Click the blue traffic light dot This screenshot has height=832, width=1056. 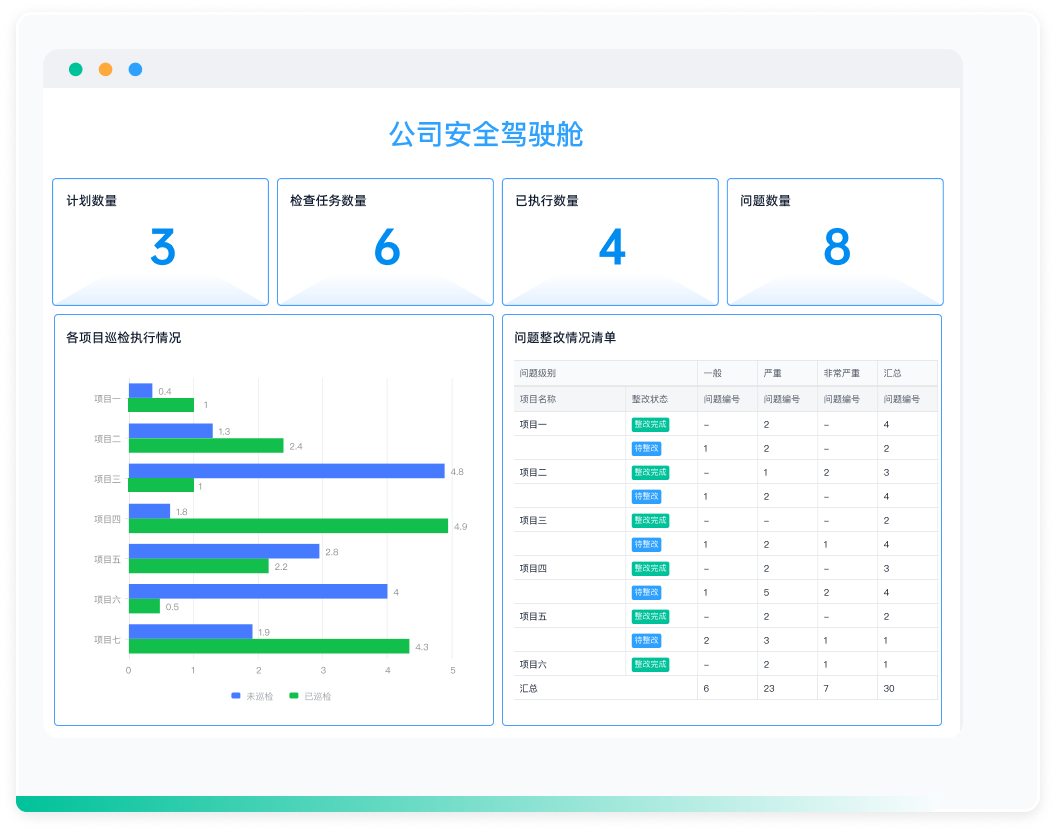point(134,69)
